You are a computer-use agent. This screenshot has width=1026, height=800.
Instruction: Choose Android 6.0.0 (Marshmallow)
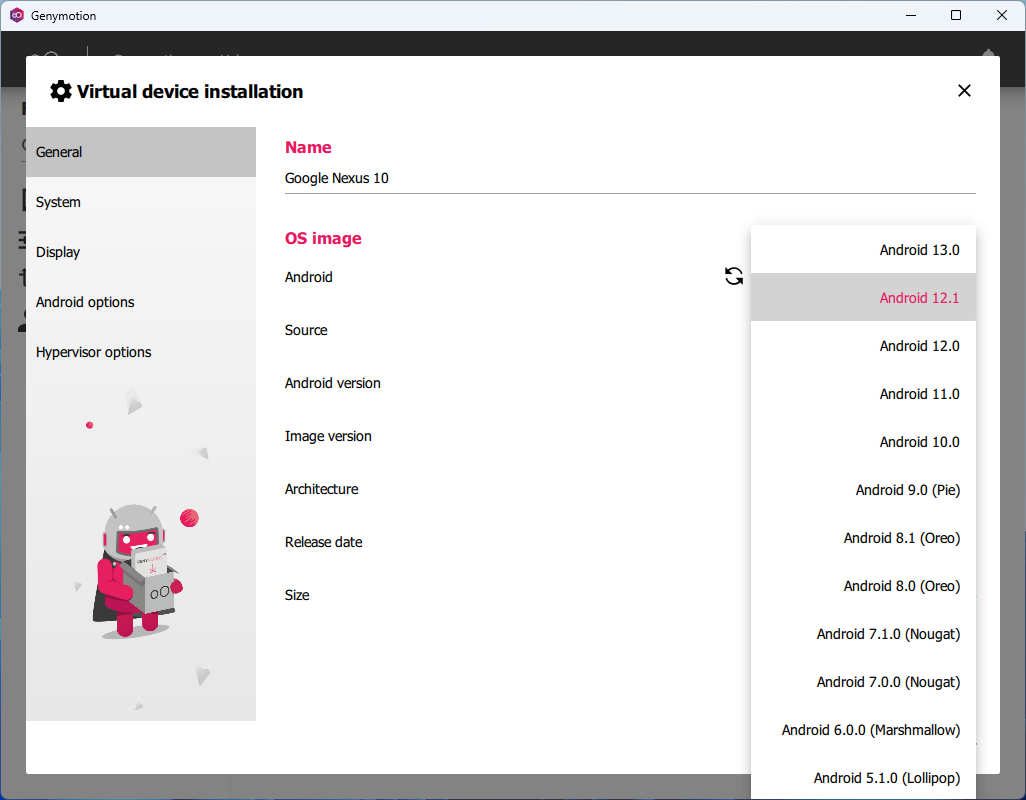pyautogui.click(x=863, y=730)
